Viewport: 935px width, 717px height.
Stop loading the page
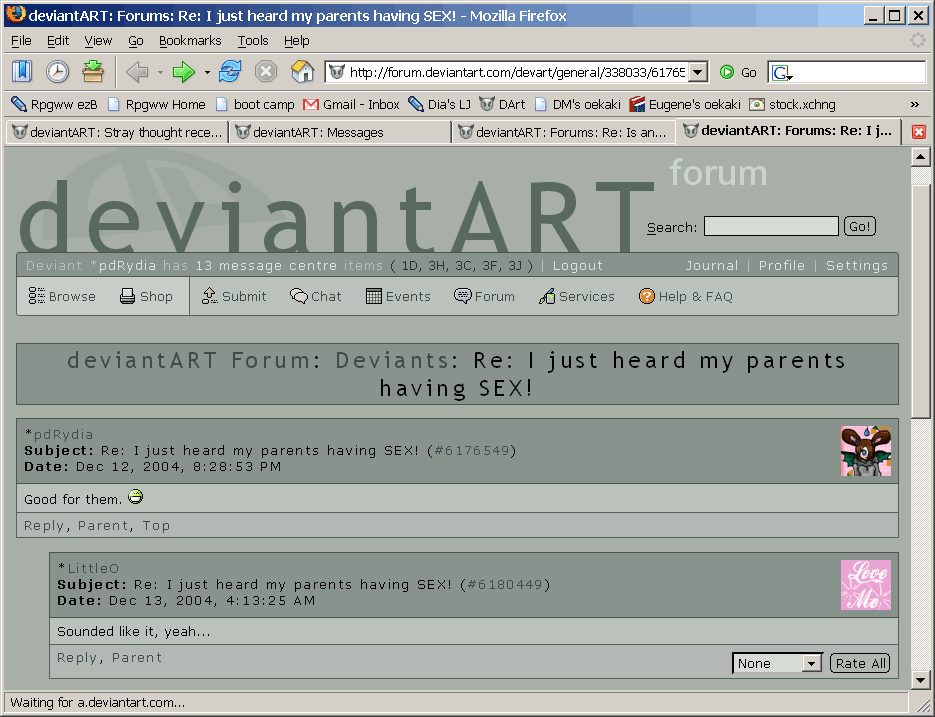[x=266, y=72]
